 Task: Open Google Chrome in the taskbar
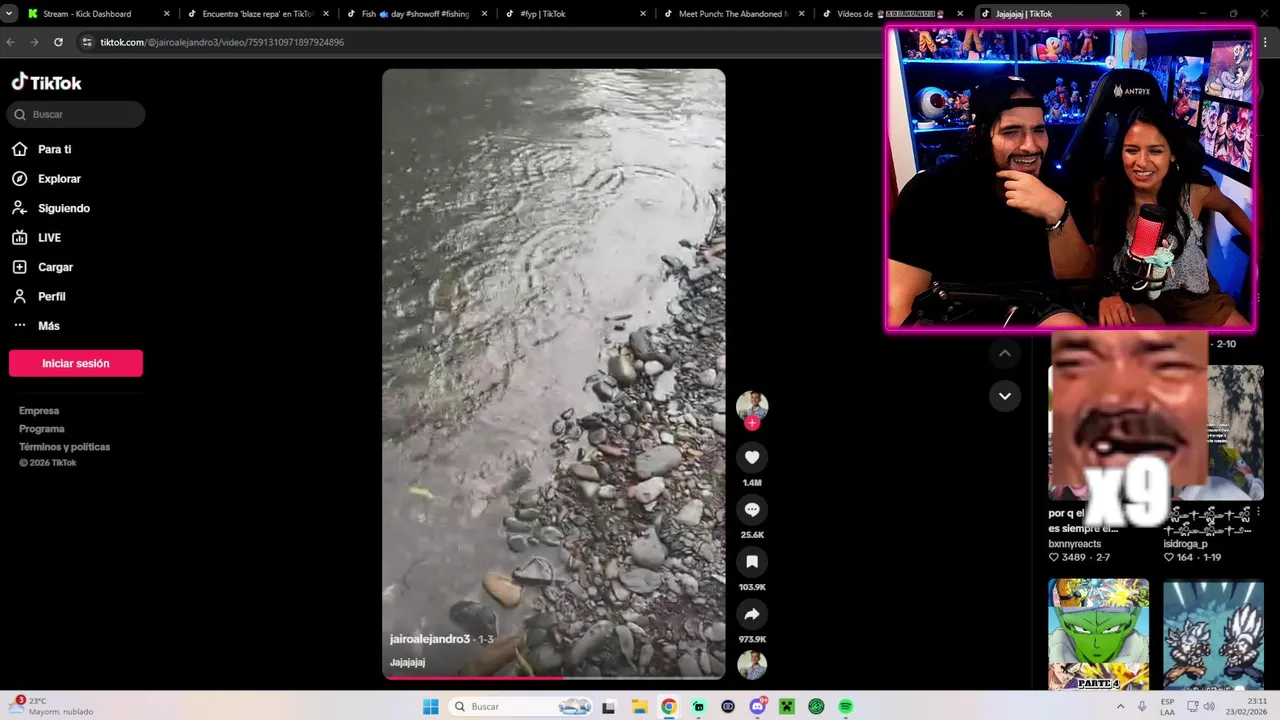669,707
